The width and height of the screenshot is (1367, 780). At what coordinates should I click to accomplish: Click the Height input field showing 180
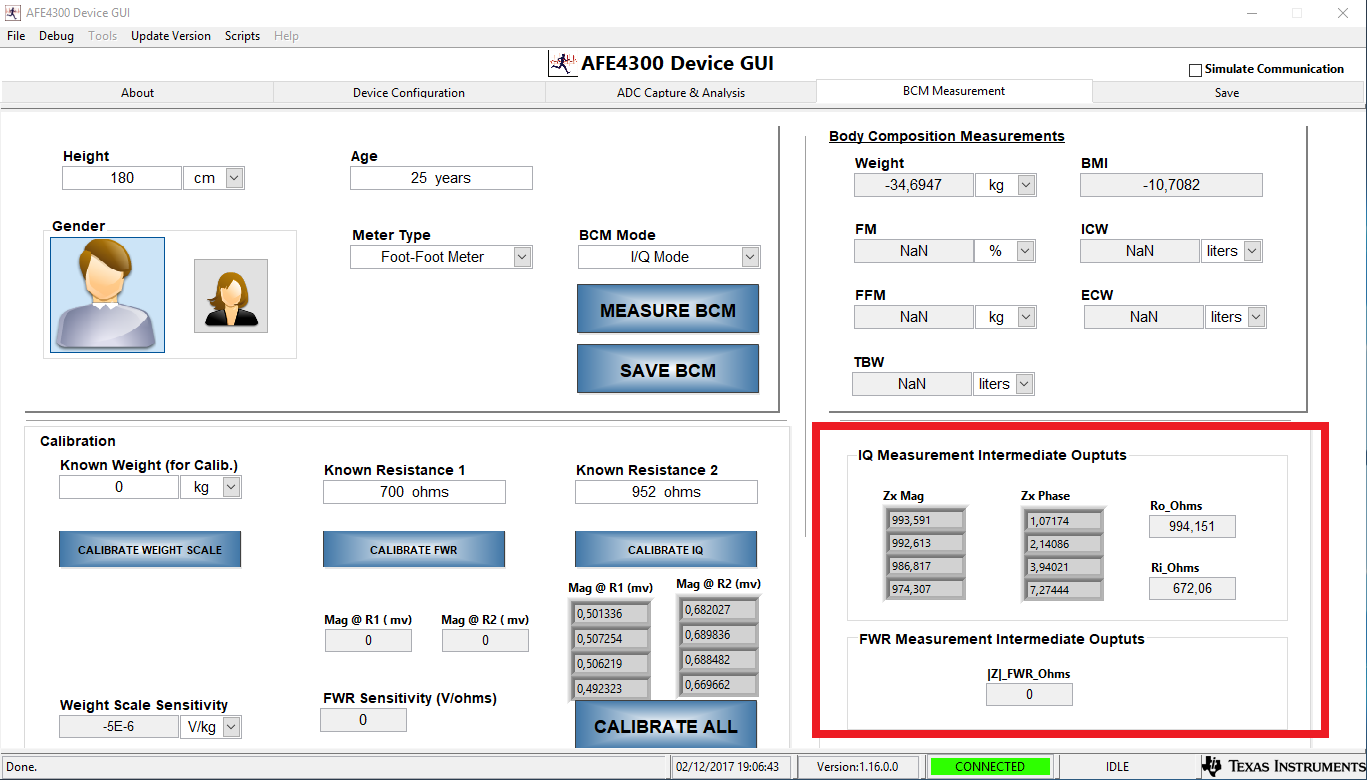click(122, 178)
